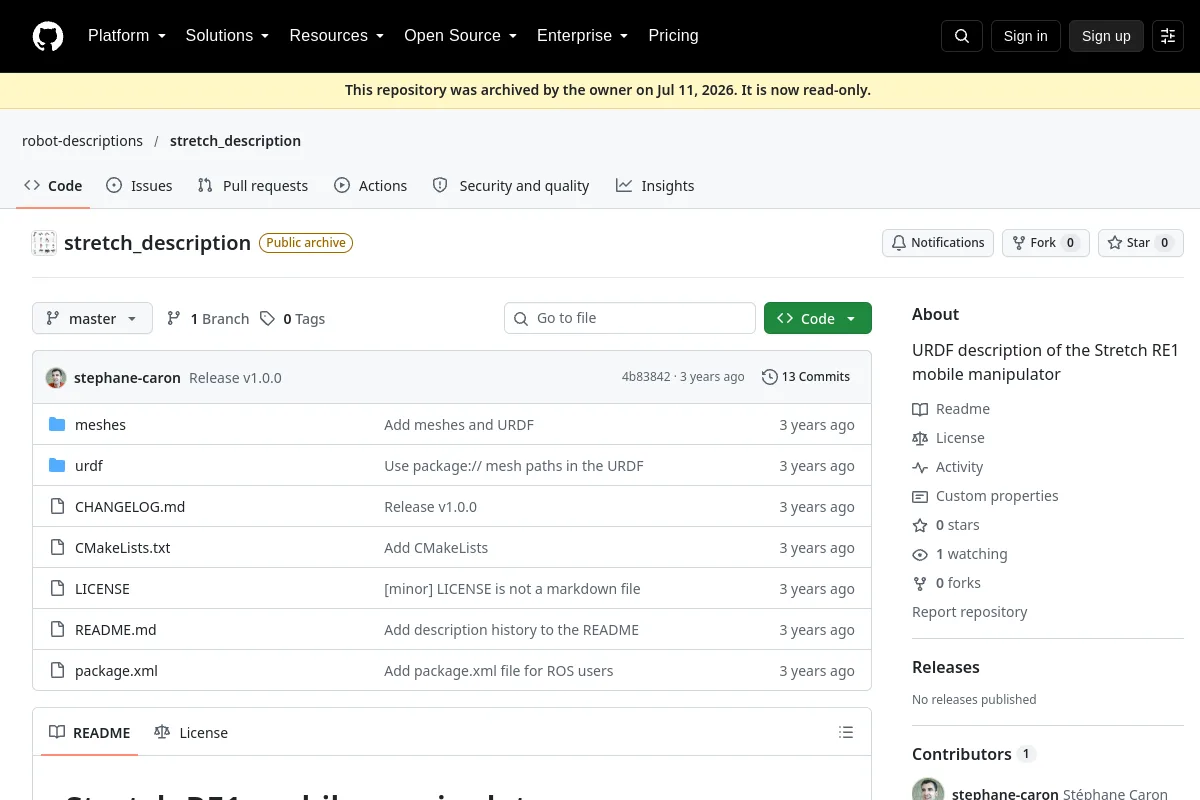Click the Activity pulse icon in About
Image resolution: width=1200 pixels, height=800 pixels.
pos(920,467)
